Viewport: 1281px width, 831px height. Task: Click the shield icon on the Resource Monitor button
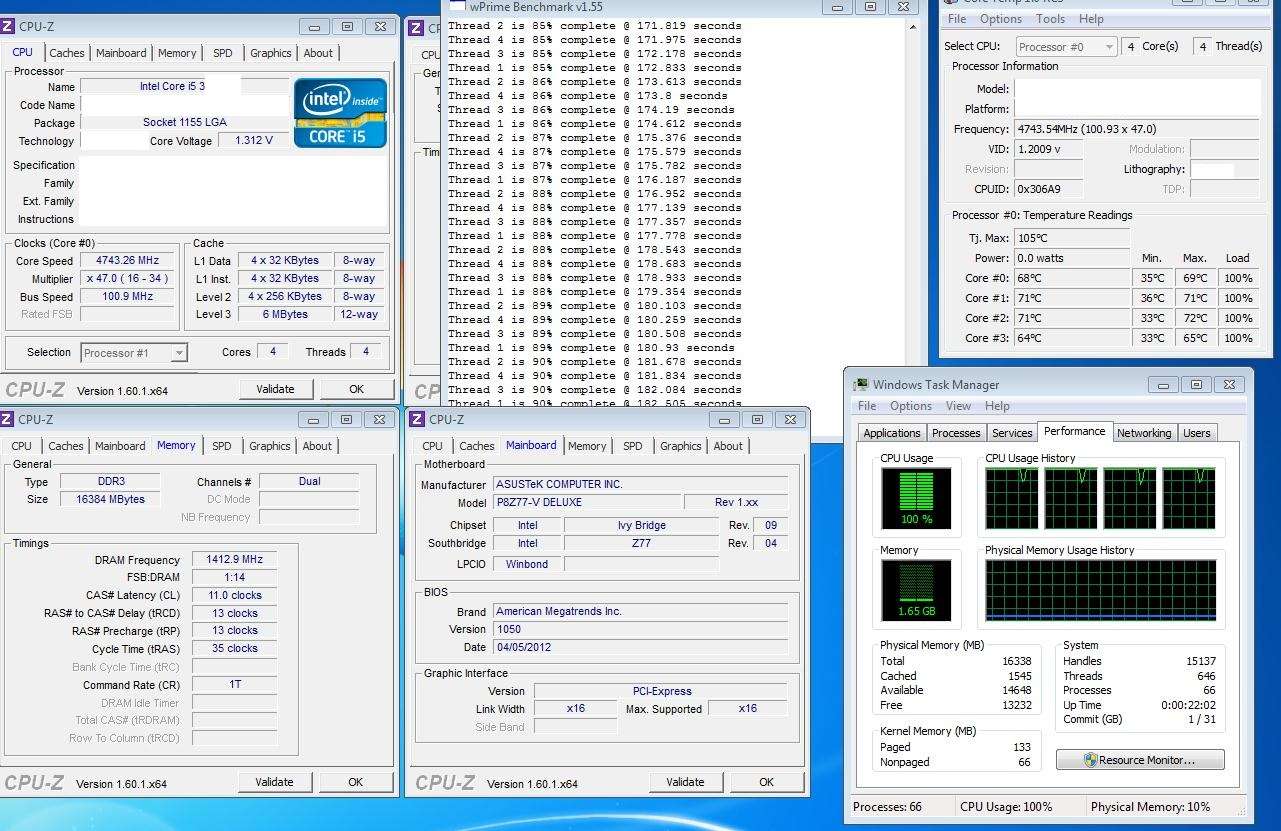pyautogui.click(x=1090, y=760)
